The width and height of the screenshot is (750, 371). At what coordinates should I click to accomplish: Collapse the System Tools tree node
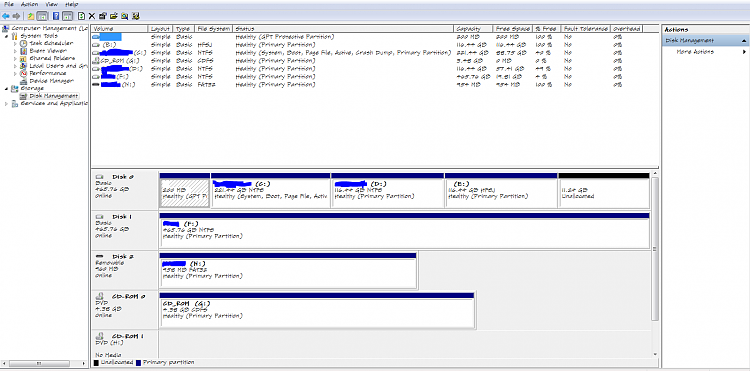(6, 36)
